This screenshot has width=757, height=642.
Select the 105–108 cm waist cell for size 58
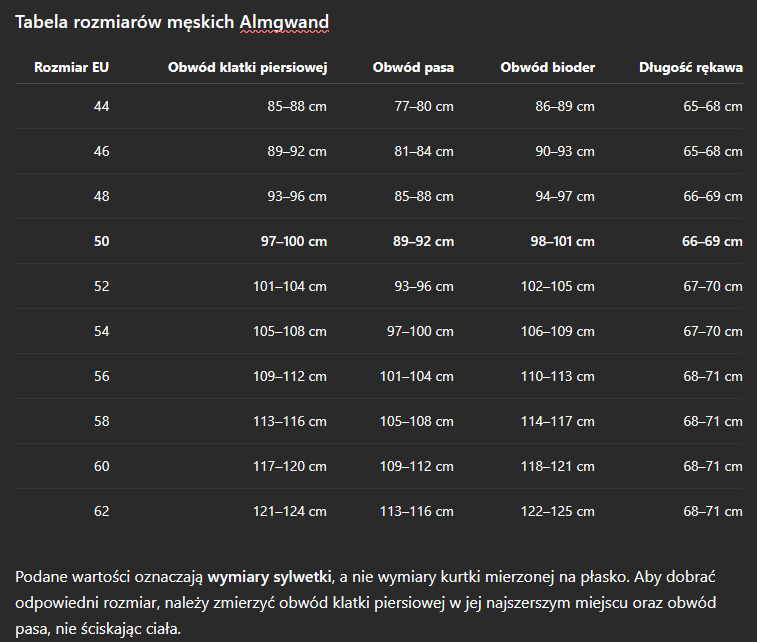point(417,421)
